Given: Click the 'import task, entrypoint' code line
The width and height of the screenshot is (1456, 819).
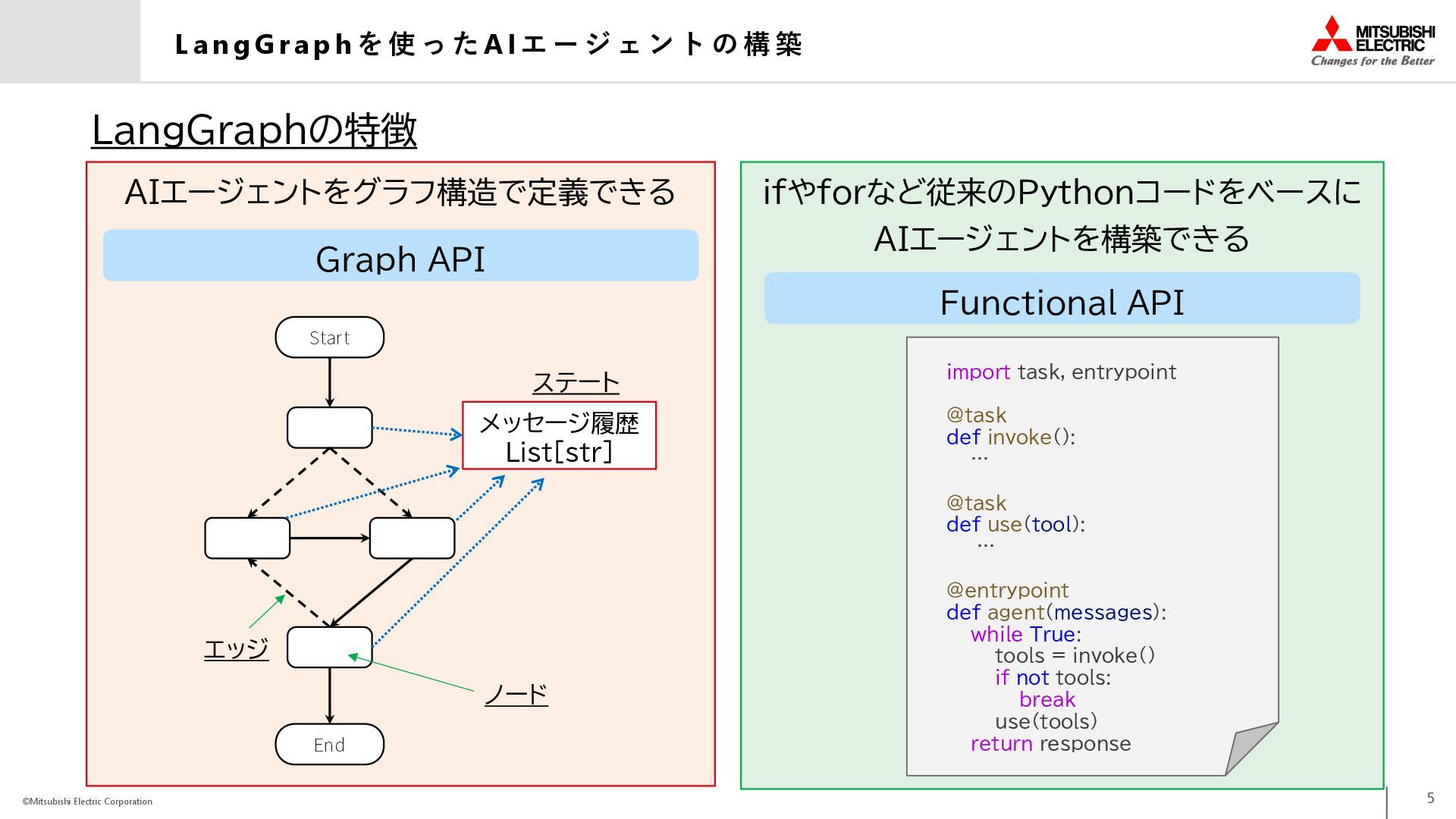Looking at the screenshot, I should coord(1061,372).
